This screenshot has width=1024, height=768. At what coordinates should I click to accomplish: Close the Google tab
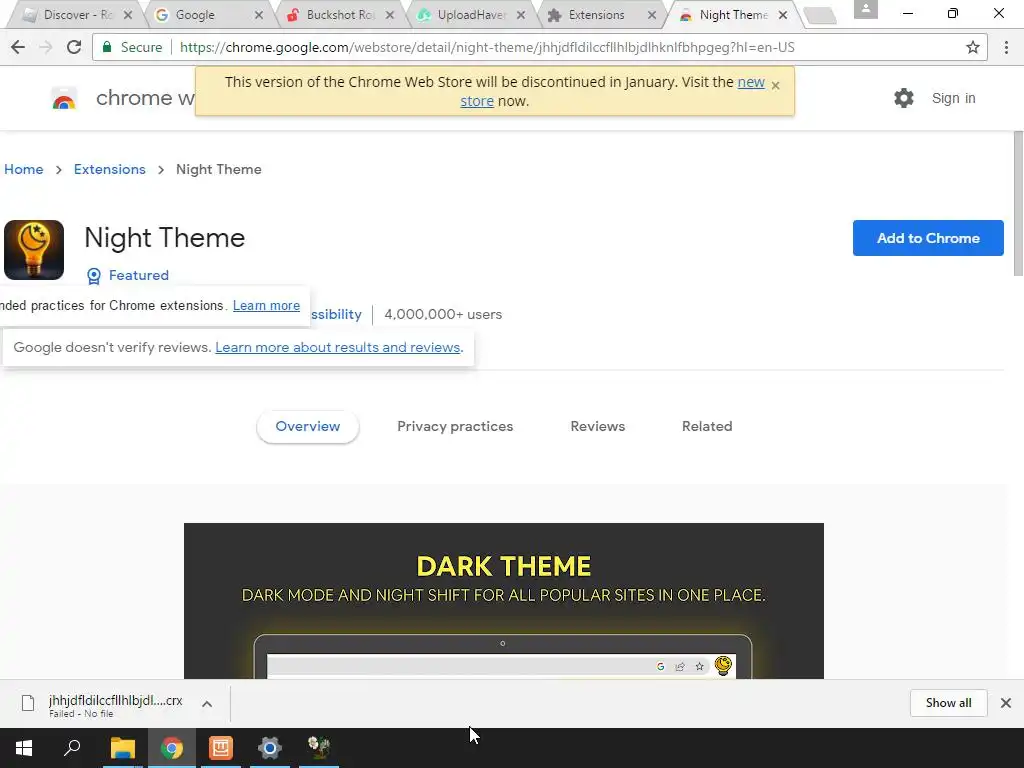(259, 14)
